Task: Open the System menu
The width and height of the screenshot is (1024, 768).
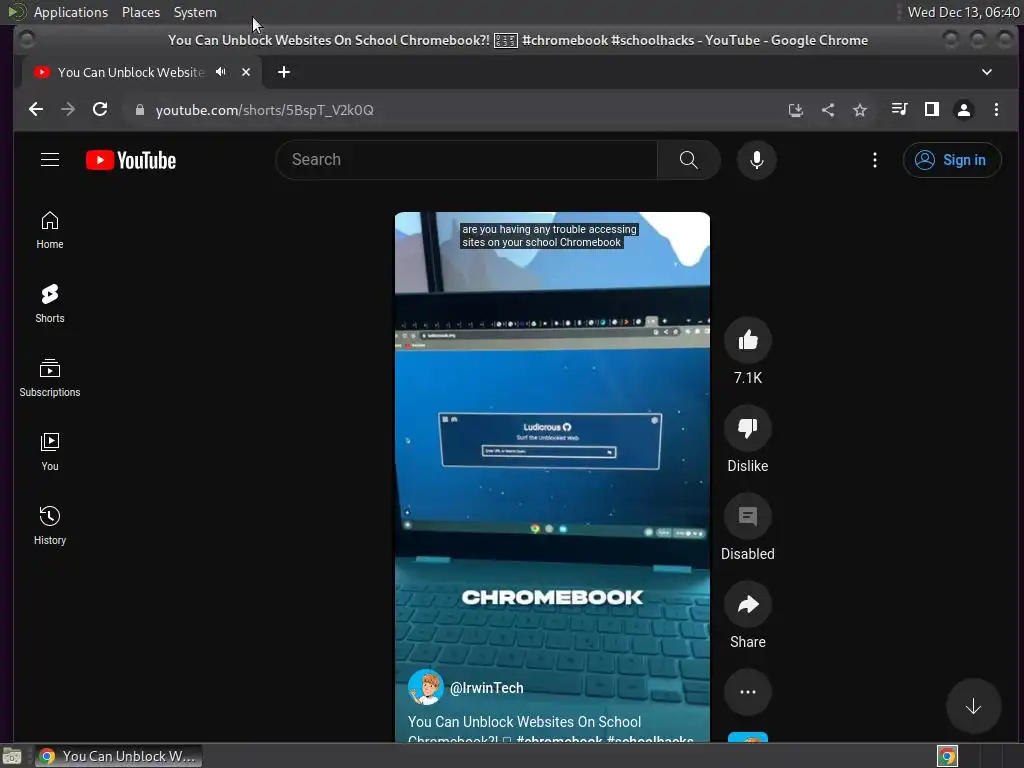Action: (195, 12)
